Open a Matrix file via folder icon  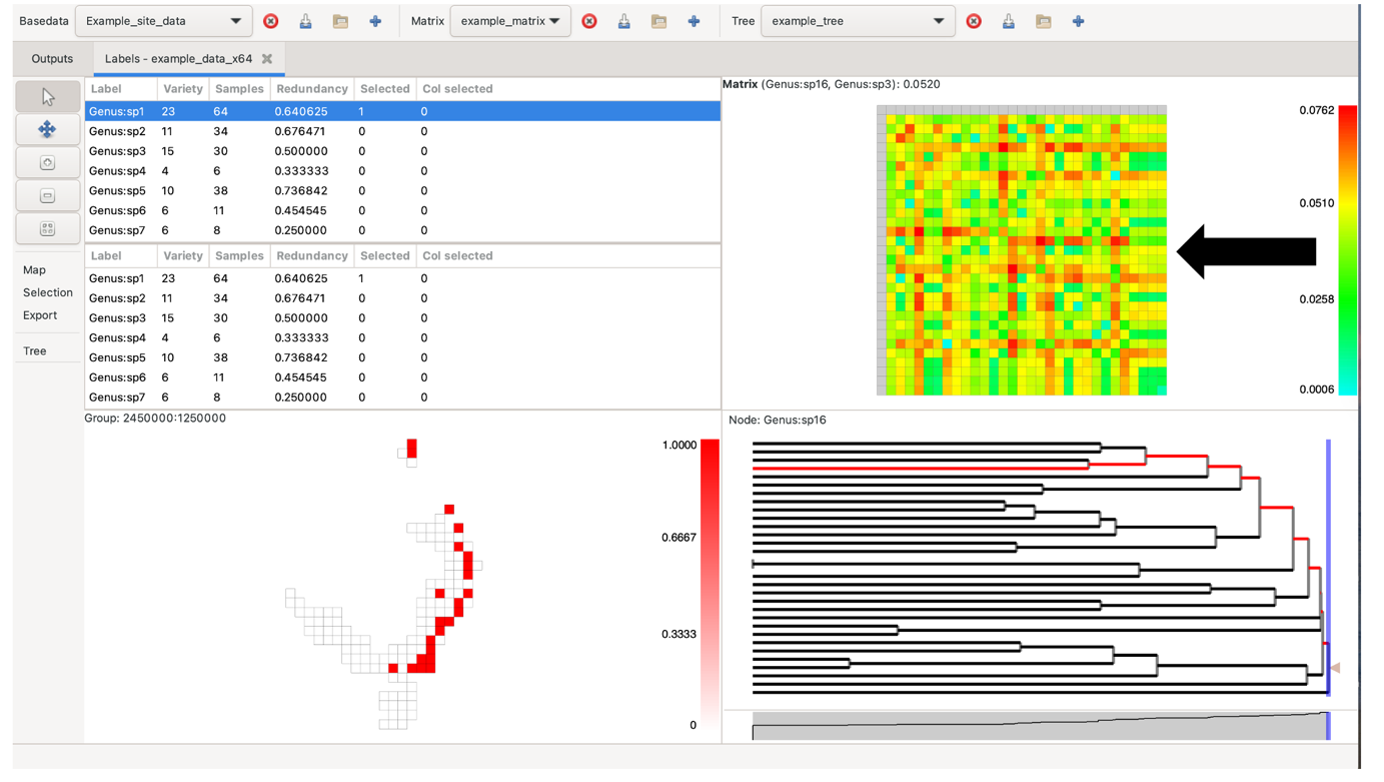tap(659, 21)
